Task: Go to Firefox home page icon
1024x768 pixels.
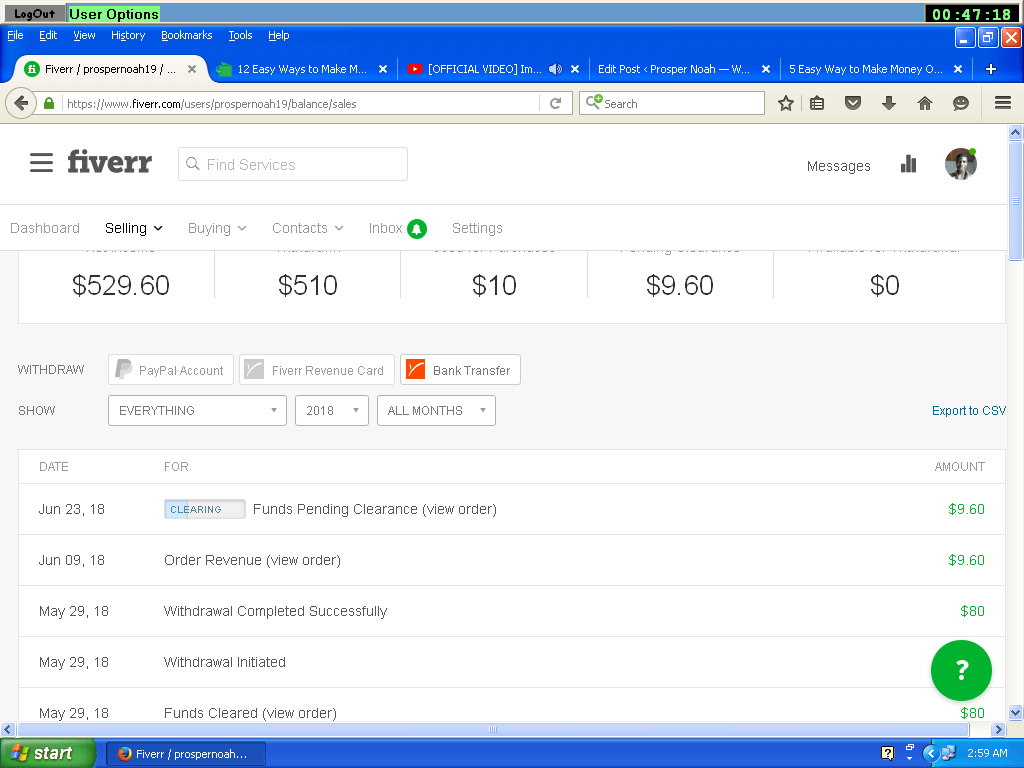Action: (924, 103)
